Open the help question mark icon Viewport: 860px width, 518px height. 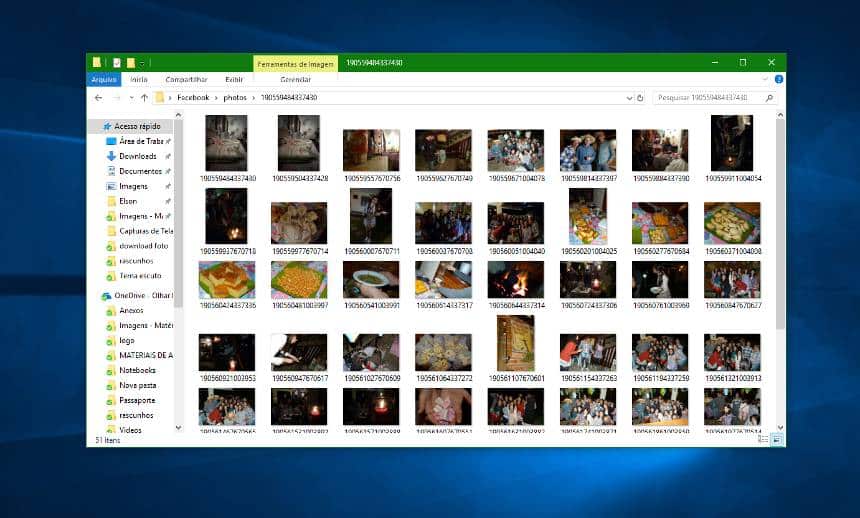click(x=777, y=79)
